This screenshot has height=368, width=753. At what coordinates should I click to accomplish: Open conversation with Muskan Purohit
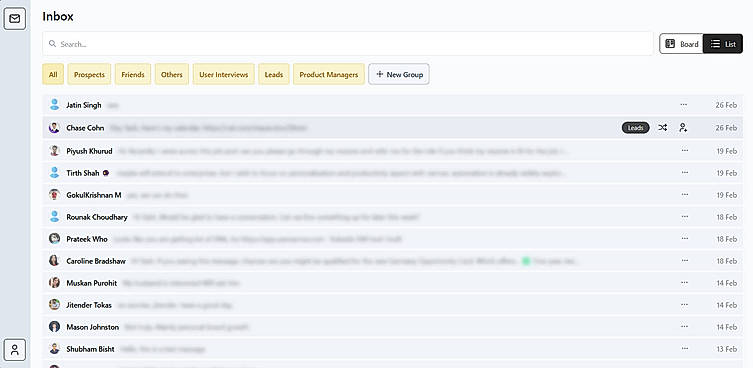(x=392, y=283)
